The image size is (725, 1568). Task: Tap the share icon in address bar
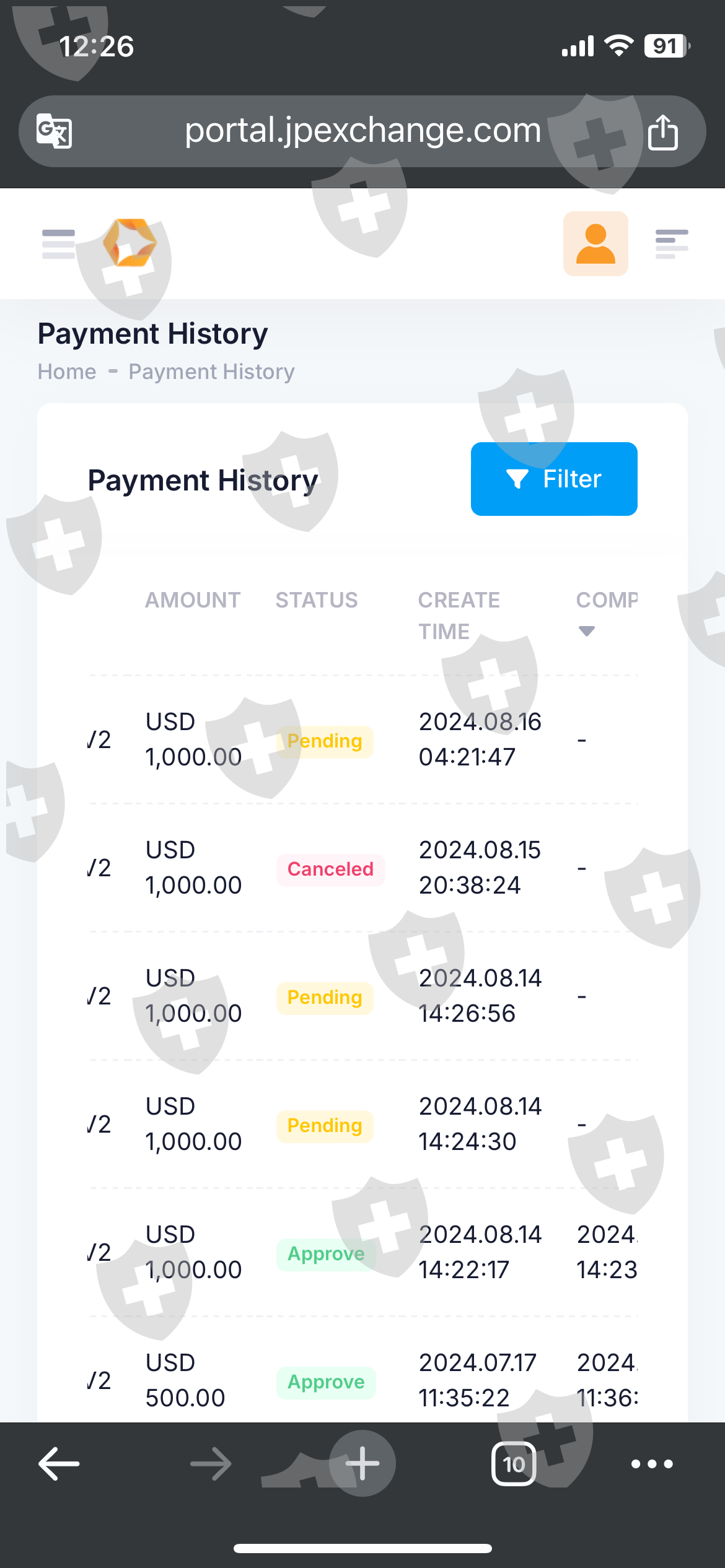662,132
